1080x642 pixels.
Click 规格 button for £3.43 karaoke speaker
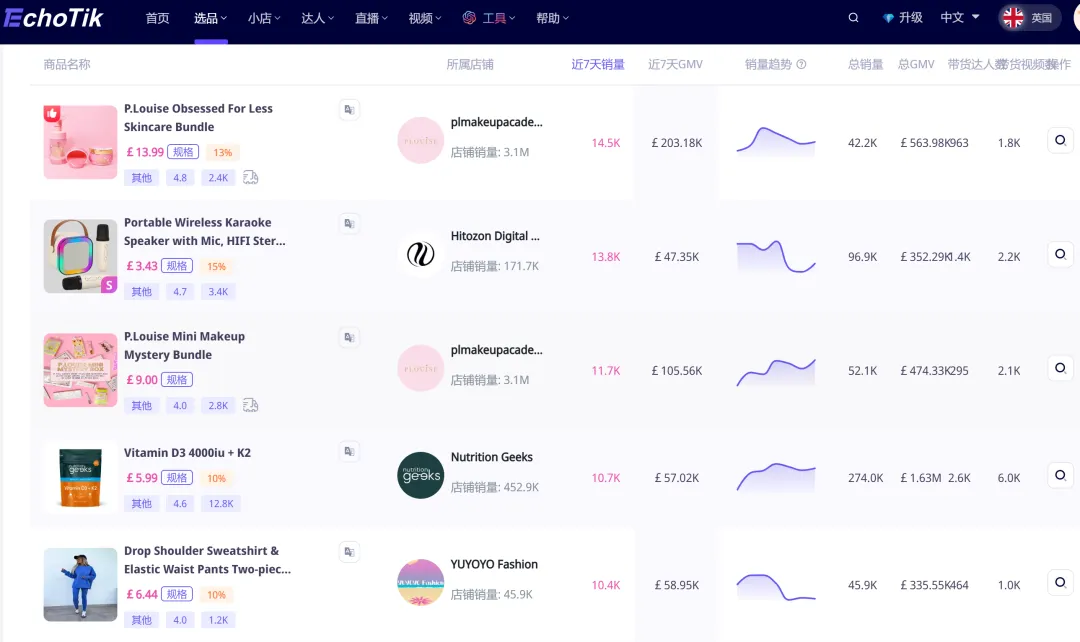(x=177, y=265)
